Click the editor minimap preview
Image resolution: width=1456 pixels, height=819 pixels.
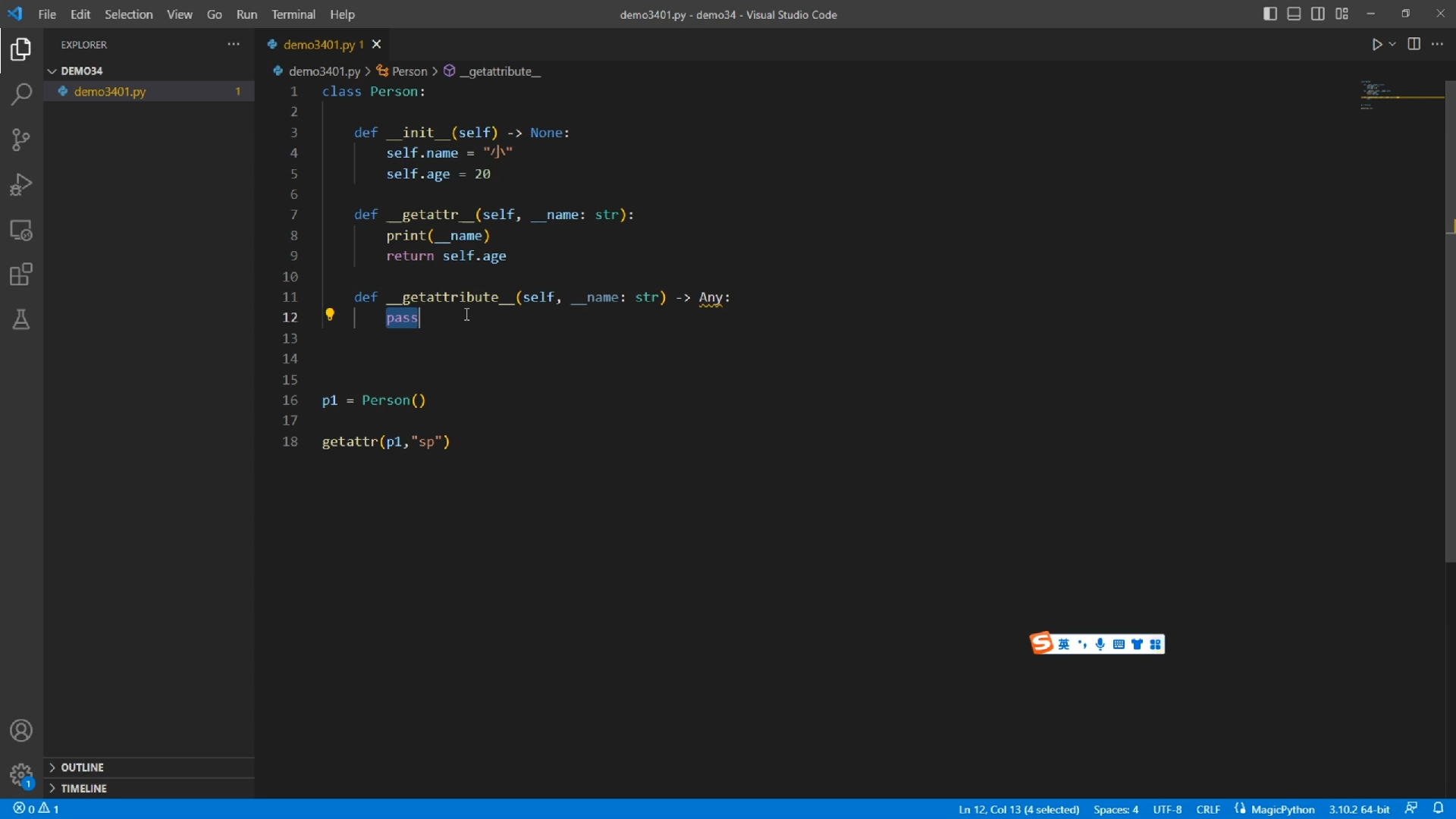(x=1401, y=96)
